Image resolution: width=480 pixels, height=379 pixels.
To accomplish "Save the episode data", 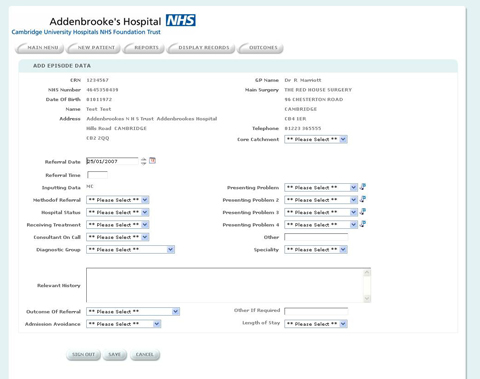I will point(114,354).
